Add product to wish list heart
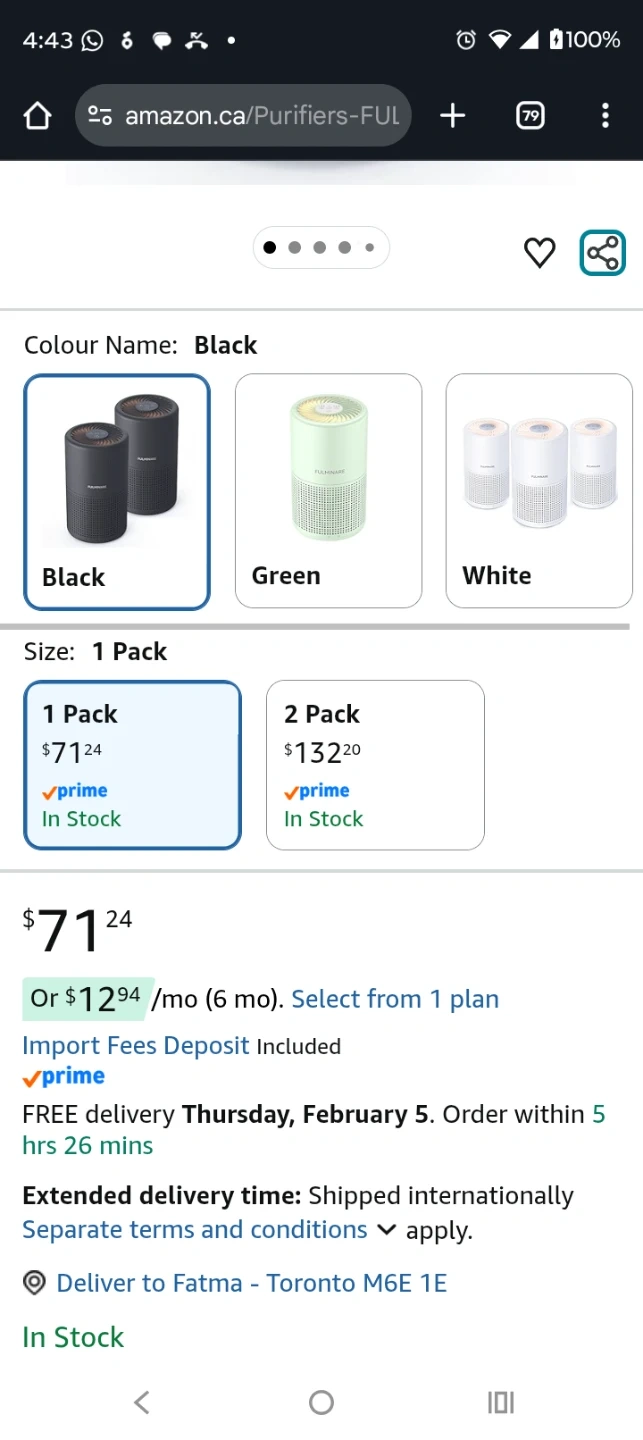Viewport: 643px width, 1440px height. (539, 252)
